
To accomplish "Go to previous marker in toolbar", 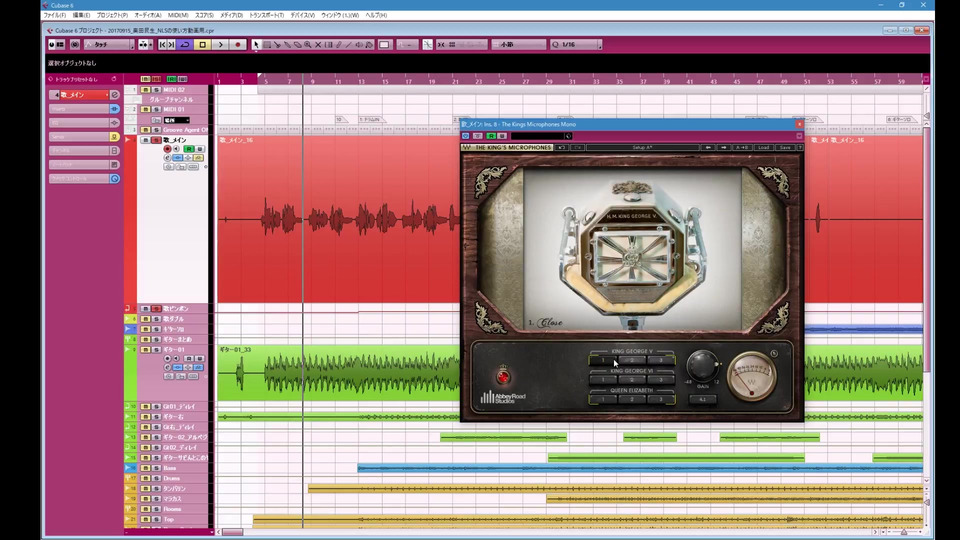I will coord(162,45).
